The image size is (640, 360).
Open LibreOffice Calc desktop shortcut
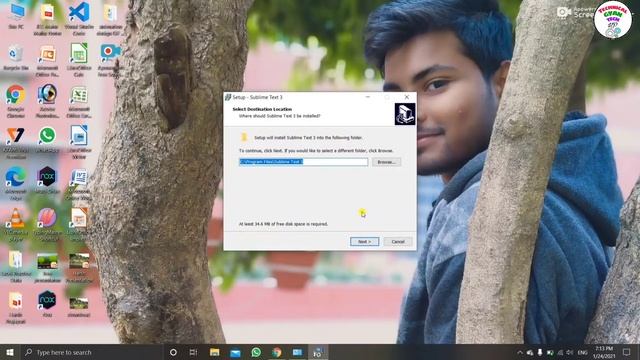tap(79, 59)
